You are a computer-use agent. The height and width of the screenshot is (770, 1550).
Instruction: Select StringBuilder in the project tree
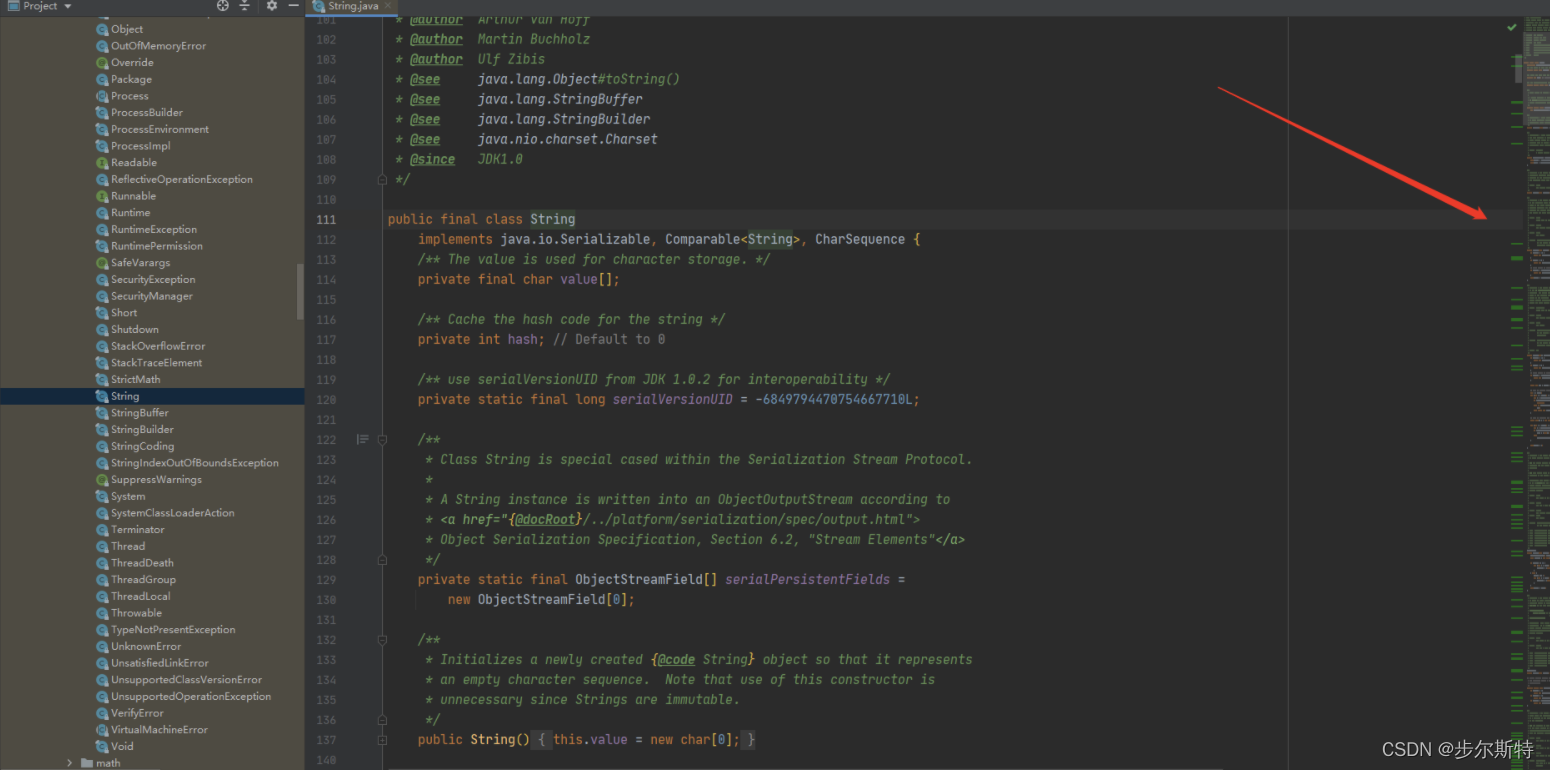pos(142,430)
